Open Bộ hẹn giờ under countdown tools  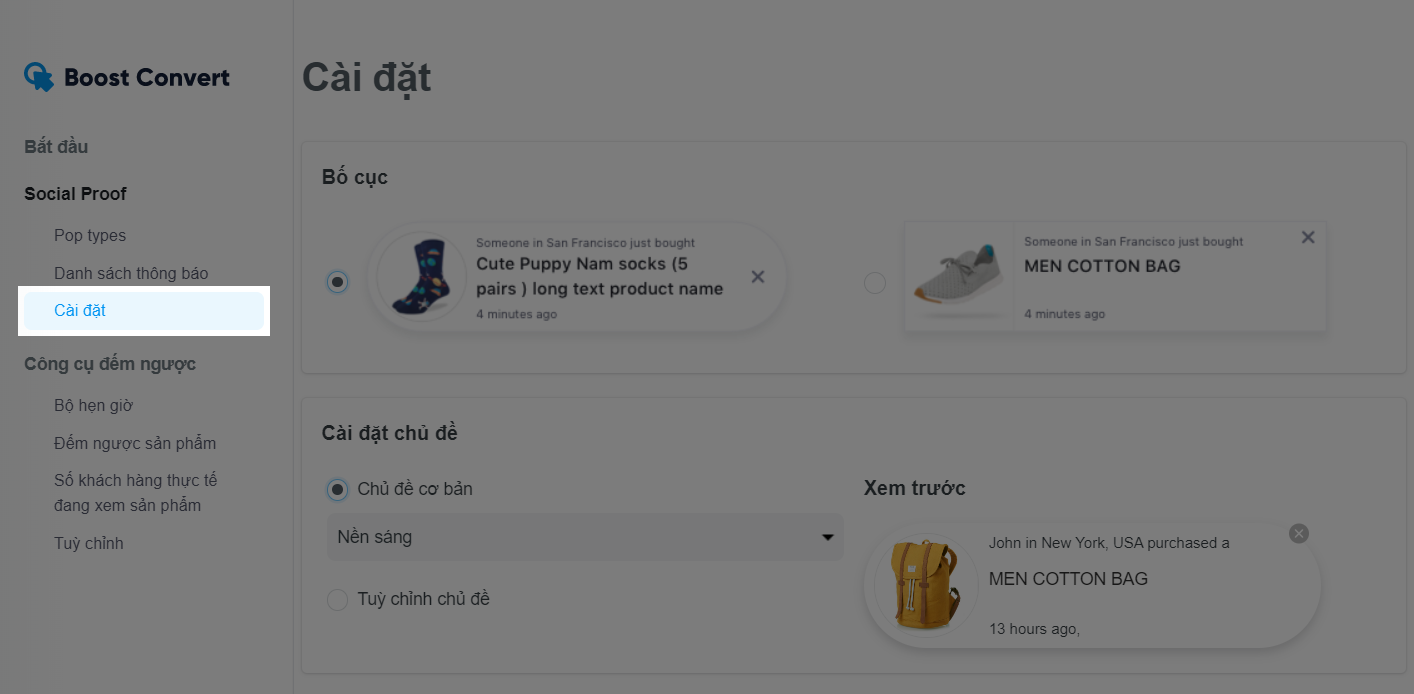click(x=93, y=405)
